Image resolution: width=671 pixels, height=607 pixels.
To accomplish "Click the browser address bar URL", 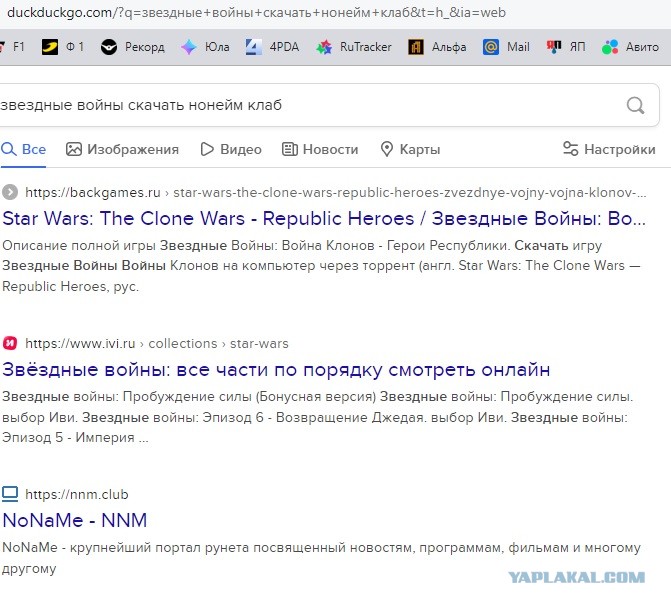I will click(x=256, y=13).
